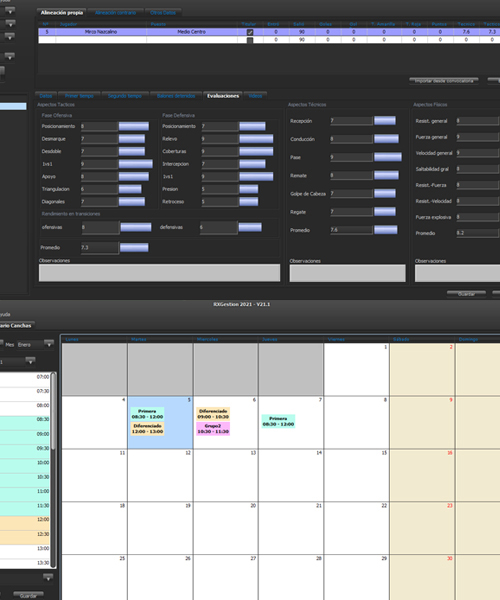This screenshot has width=500, height=600.
Task: Click the Fase Ofensiva Posicionamiento value field
Action: pos(99,126)
